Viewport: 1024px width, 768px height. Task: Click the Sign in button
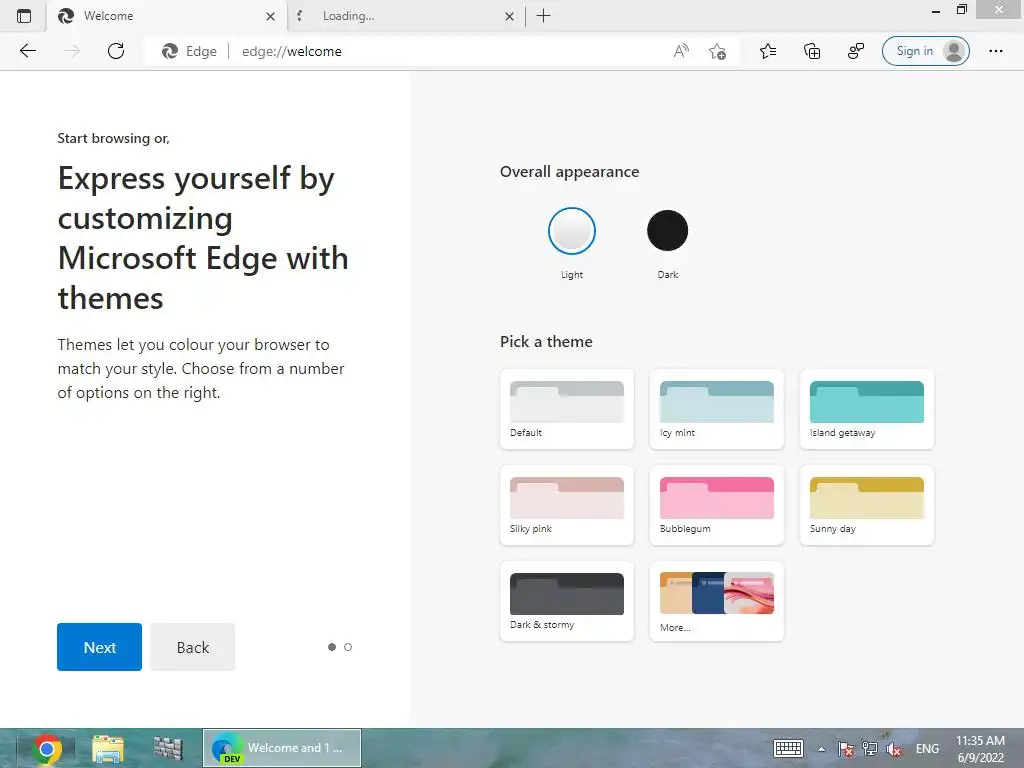click(925, 51)
